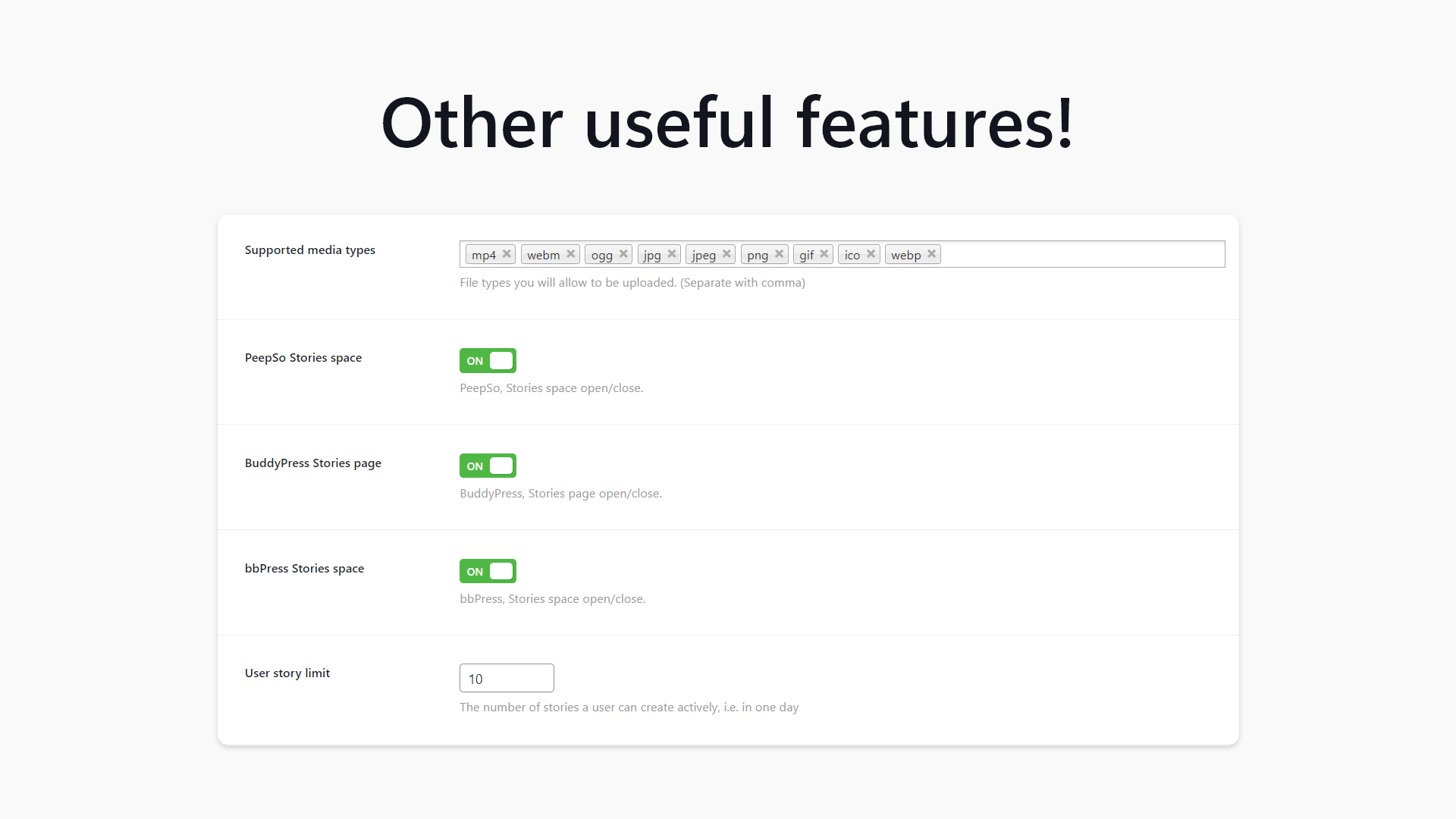This screenshot has height=819, width=1456.
Task: Select the png tag text
Action: pos(758,256)
